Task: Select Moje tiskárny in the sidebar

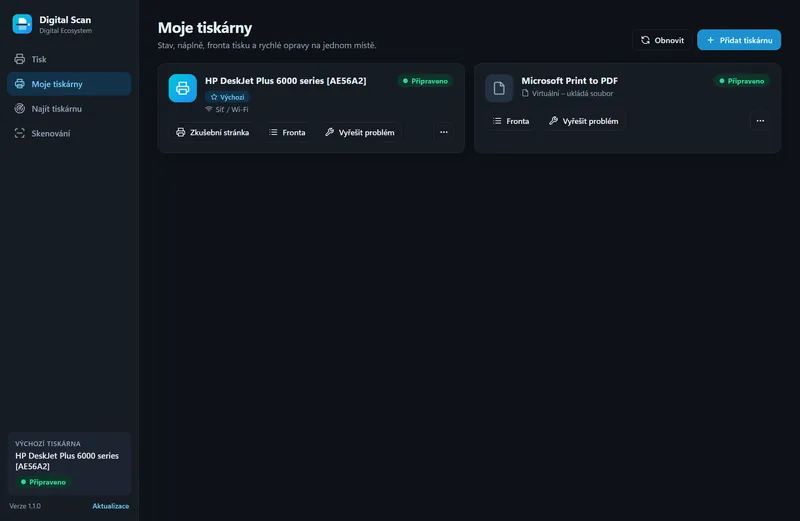Action: 69,84
